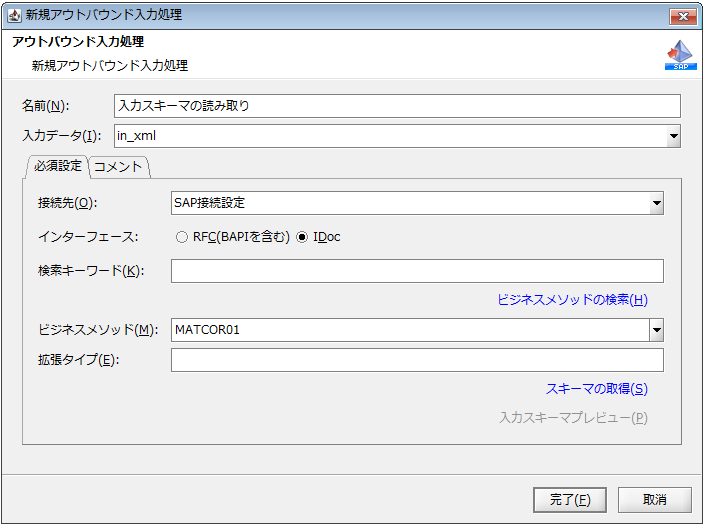Click the SAP logo icon in header
The width and height of the screenshot is (704, 525).
[x=680, y=56]
